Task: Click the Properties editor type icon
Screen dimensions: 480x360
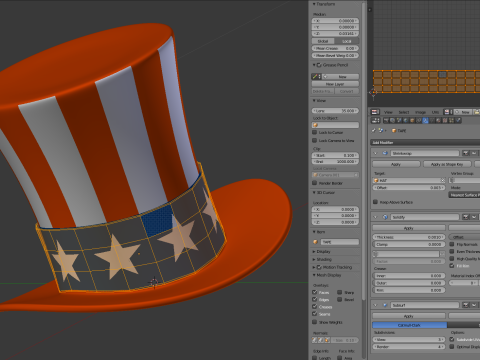Action: 375,120
